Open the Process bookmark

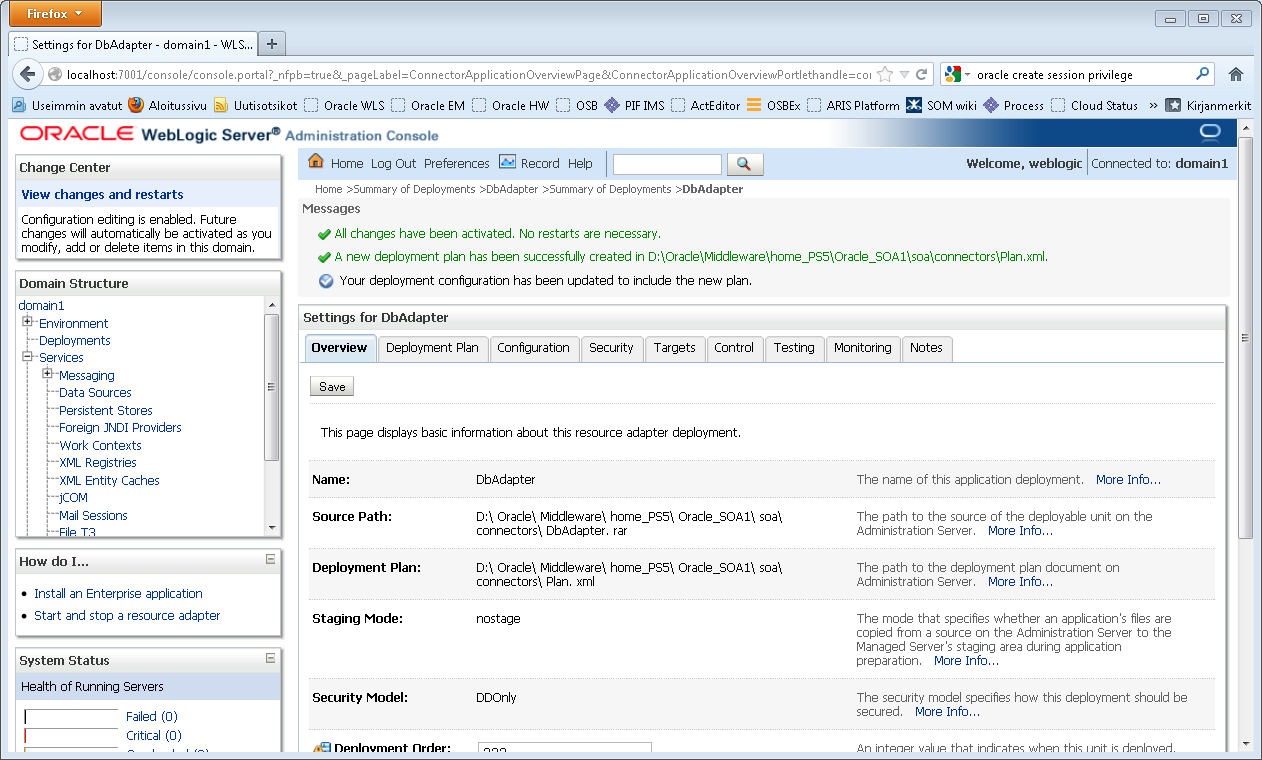pos(1014,105)
